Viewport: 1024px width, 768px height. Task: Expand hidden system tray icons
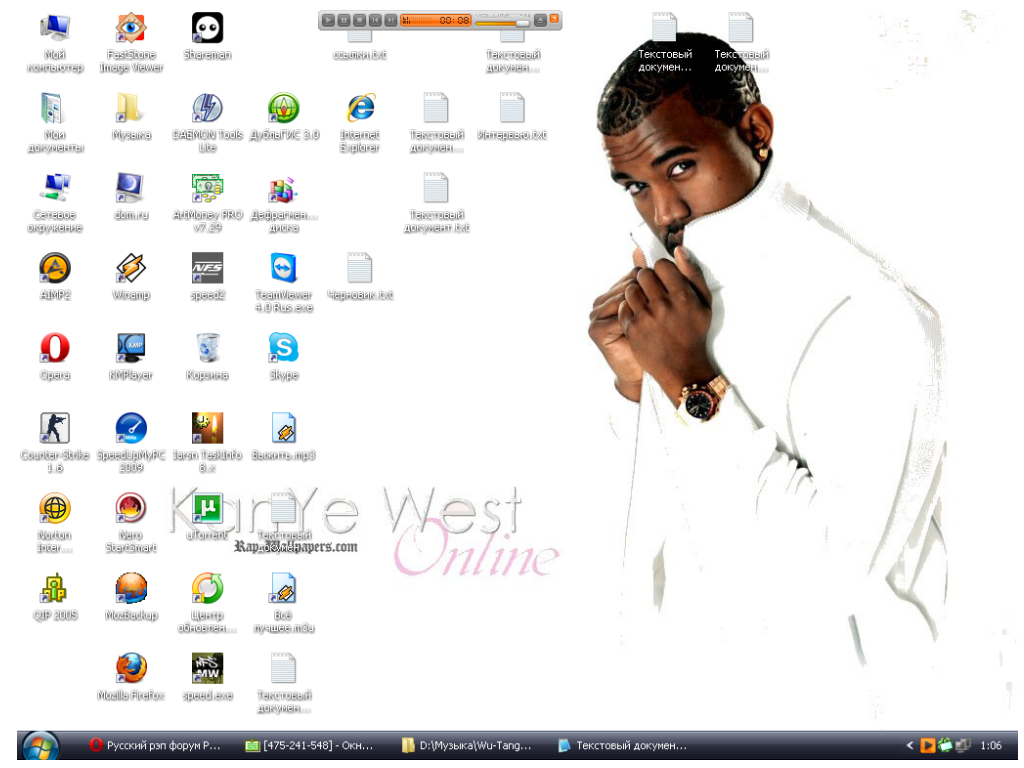910,745
